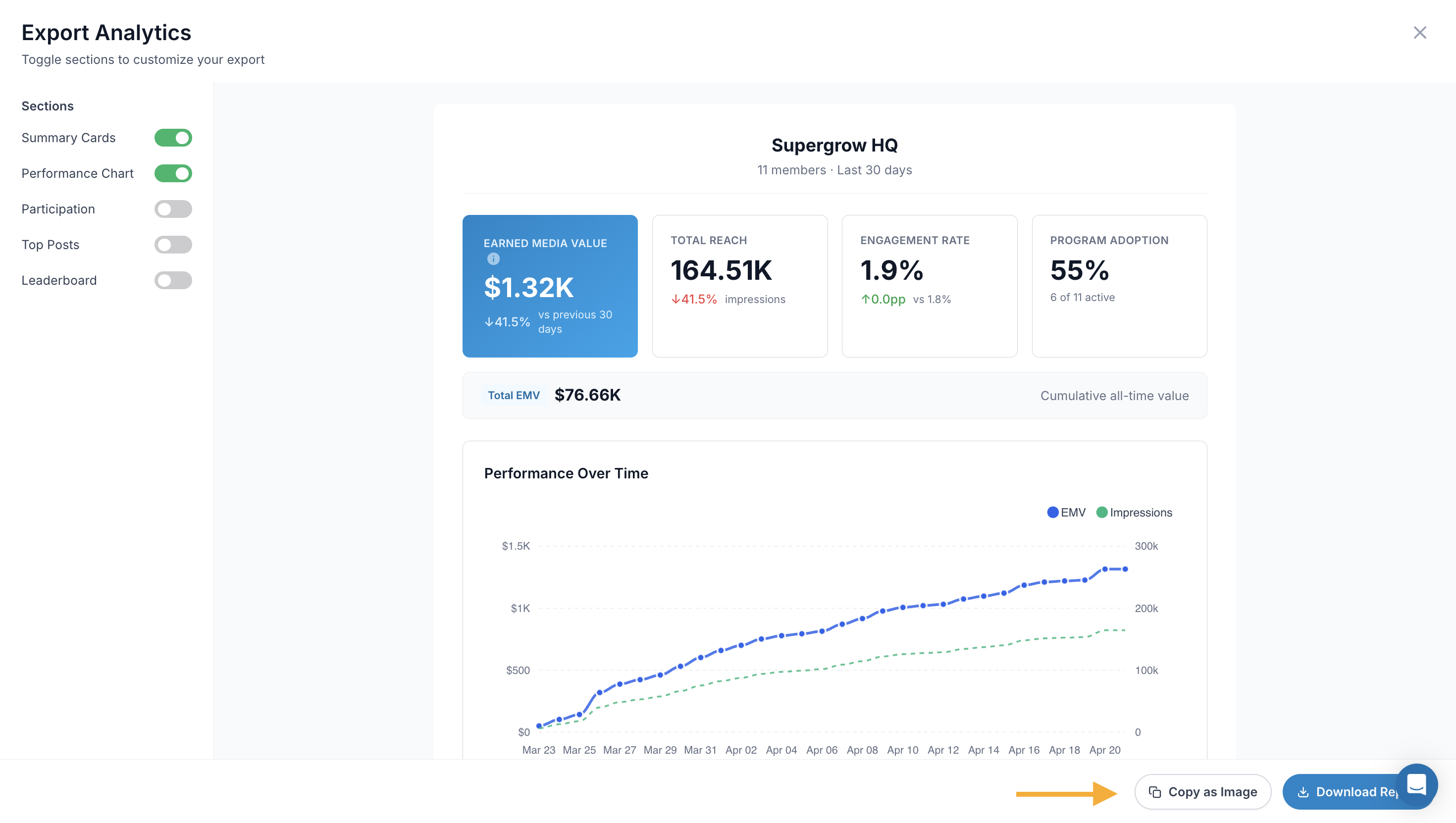Disable the Summary Cards toggle

point(173,138)
